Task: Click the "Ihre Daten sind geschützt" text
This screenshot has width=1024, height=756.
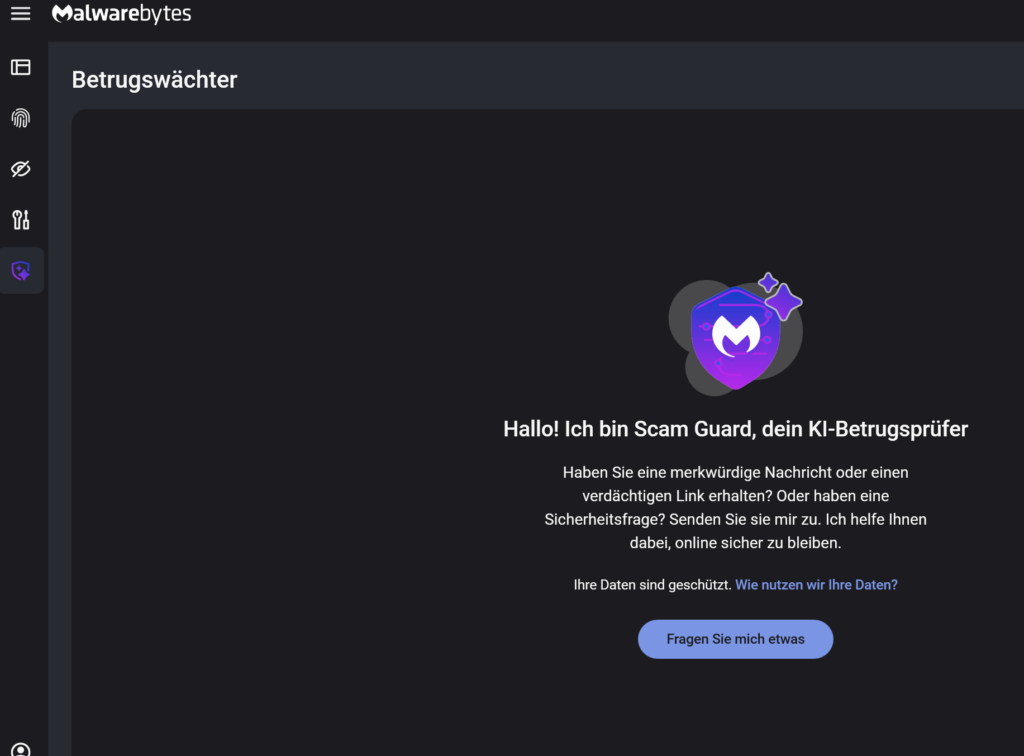Action: tap(652, 585)
